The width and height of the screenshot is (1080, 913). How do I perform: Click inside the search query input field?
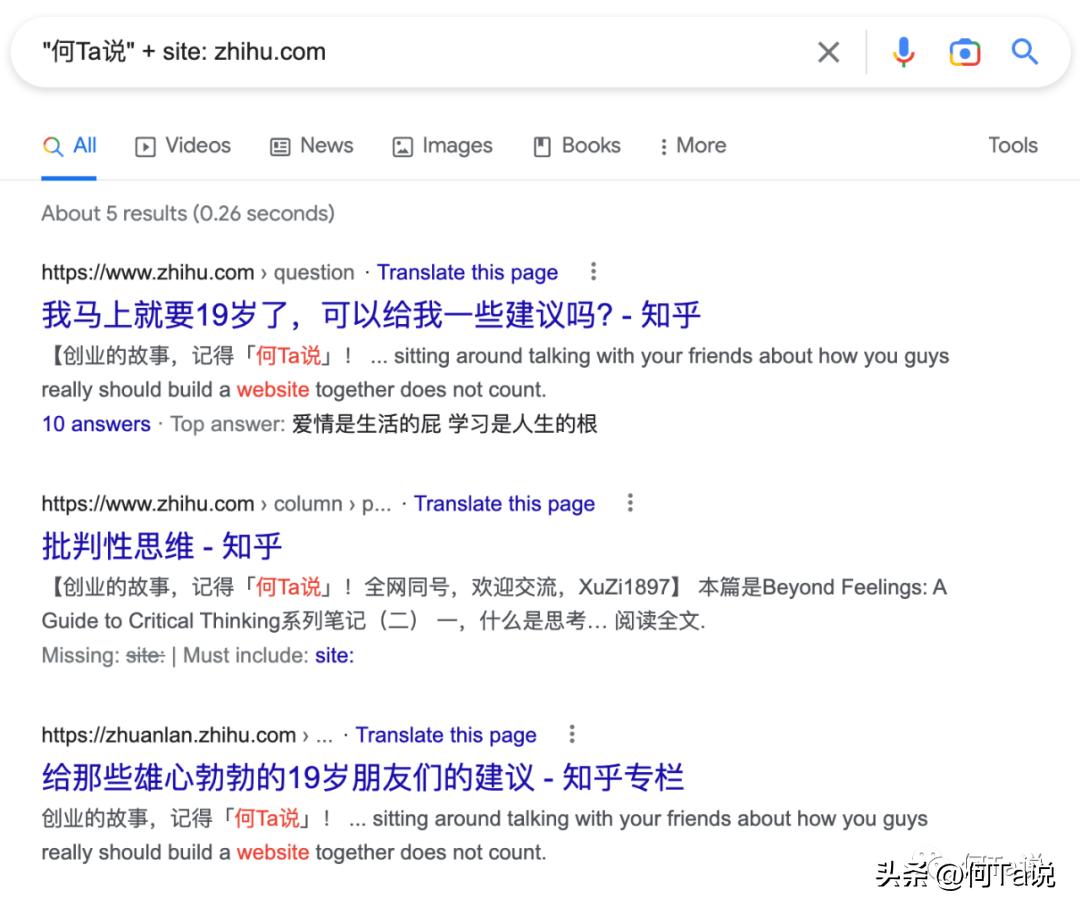tap(400, 52)
